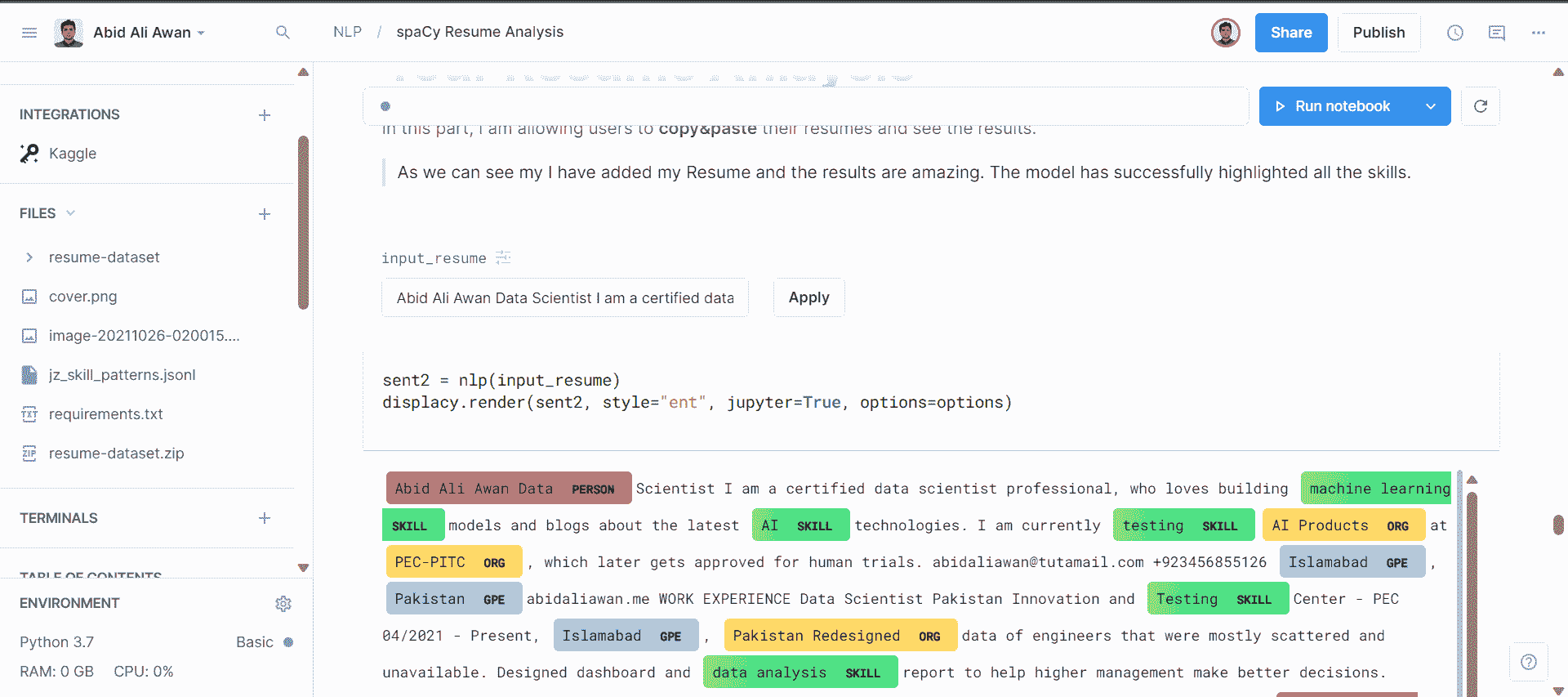Click the Python 3.7 environment label
Image resolution: width=1568 pixels, height=697 pixels.
[56, 642]
